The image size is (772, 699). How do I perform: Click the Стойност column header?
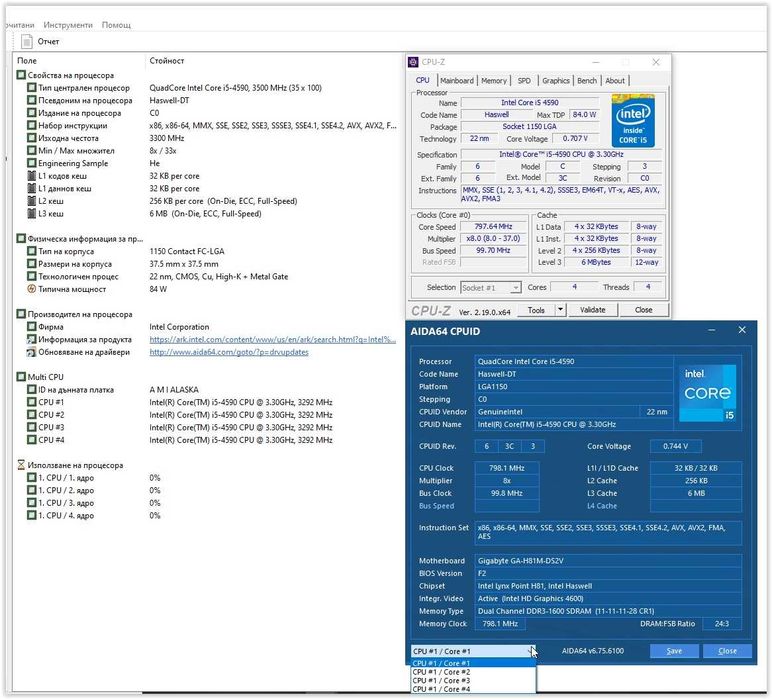[167, 61]
